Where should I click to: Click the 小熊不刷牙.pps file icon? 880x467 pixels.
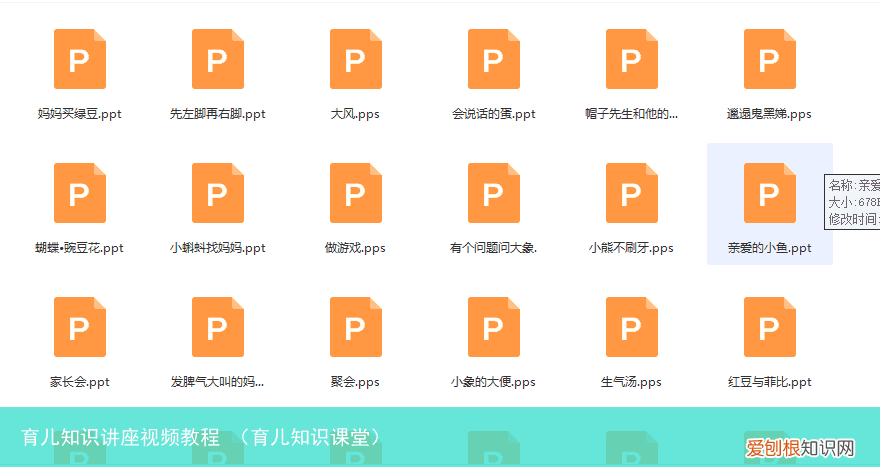click(632, 193)
